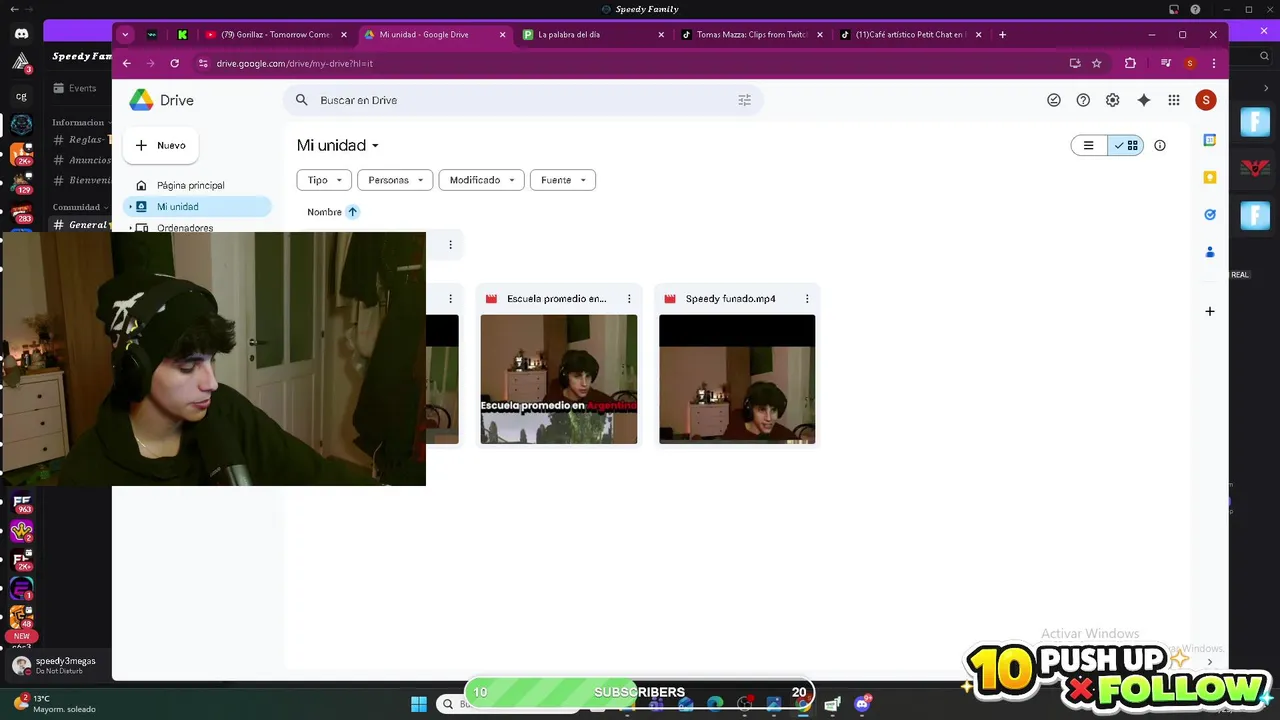Expand Mi unidad tree in sidebar
The height and width of the screenshot is (720, 1280).
[x=130, y=207]
